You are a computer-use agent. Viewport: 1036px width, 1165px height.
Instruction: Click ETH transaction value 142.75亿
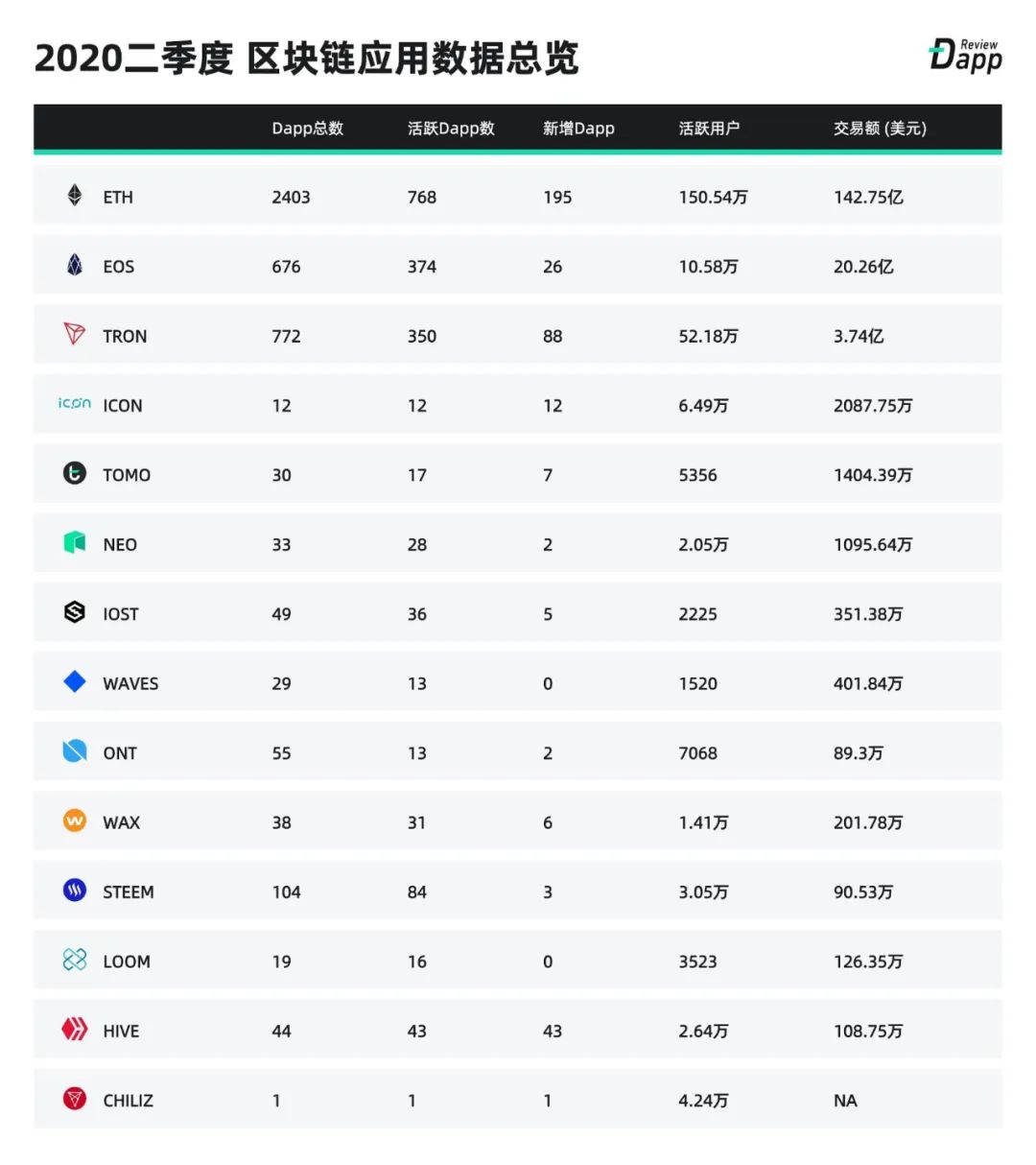868,198
